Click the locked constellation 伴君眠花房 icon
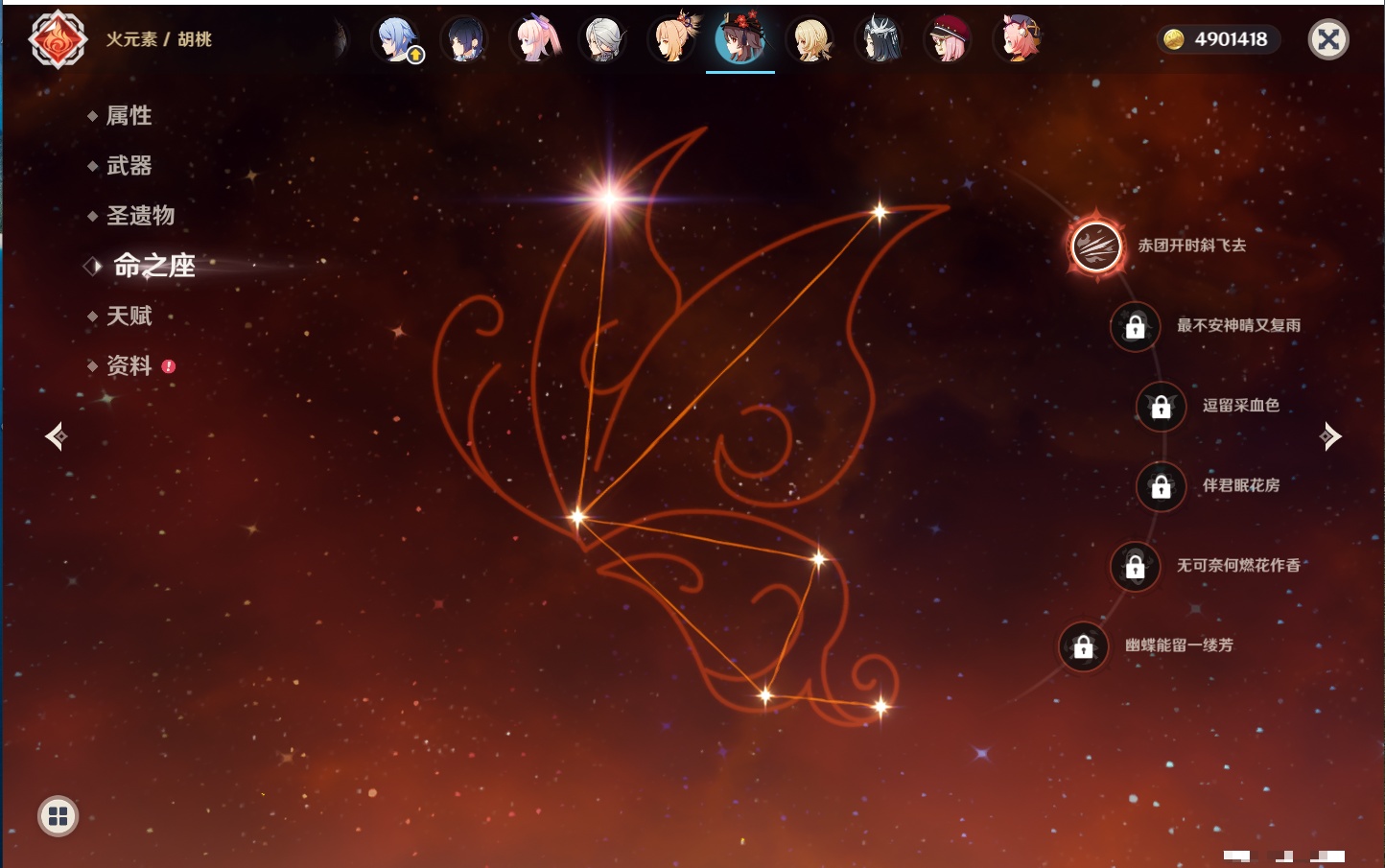1385x868 pixels. pos(1161,486)
